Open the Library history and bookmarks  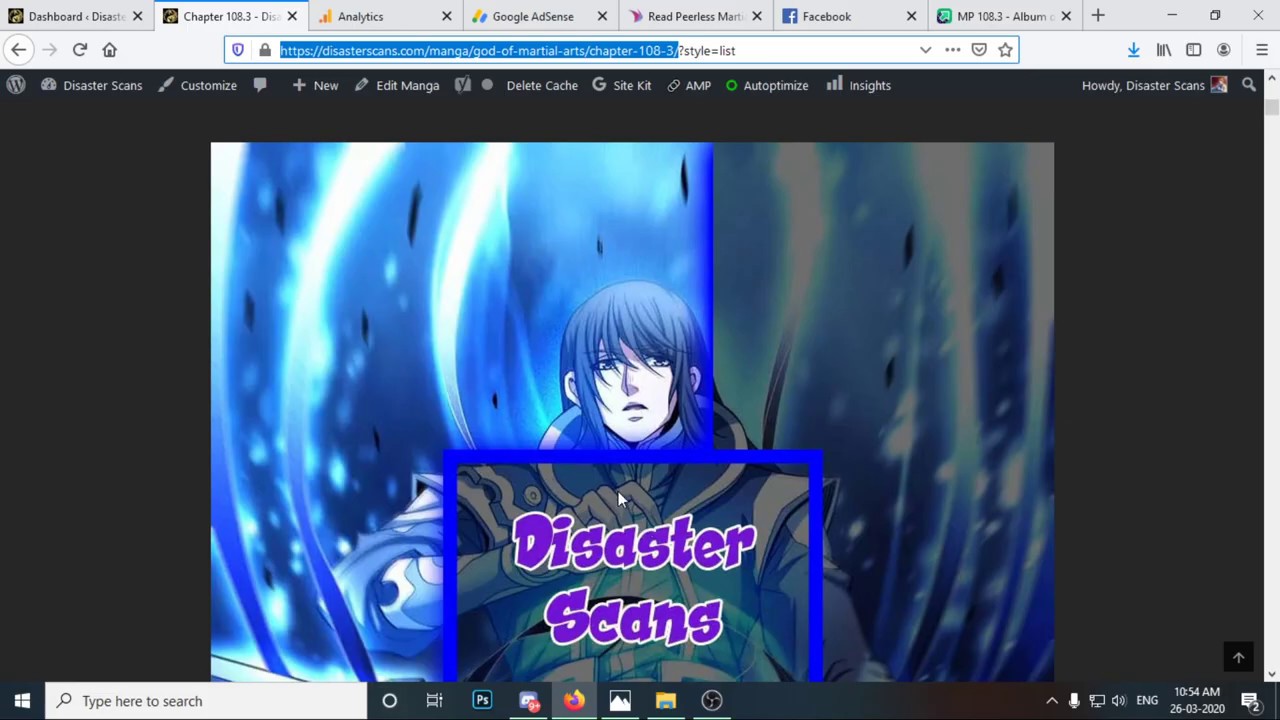click(x=1164, y=50)
